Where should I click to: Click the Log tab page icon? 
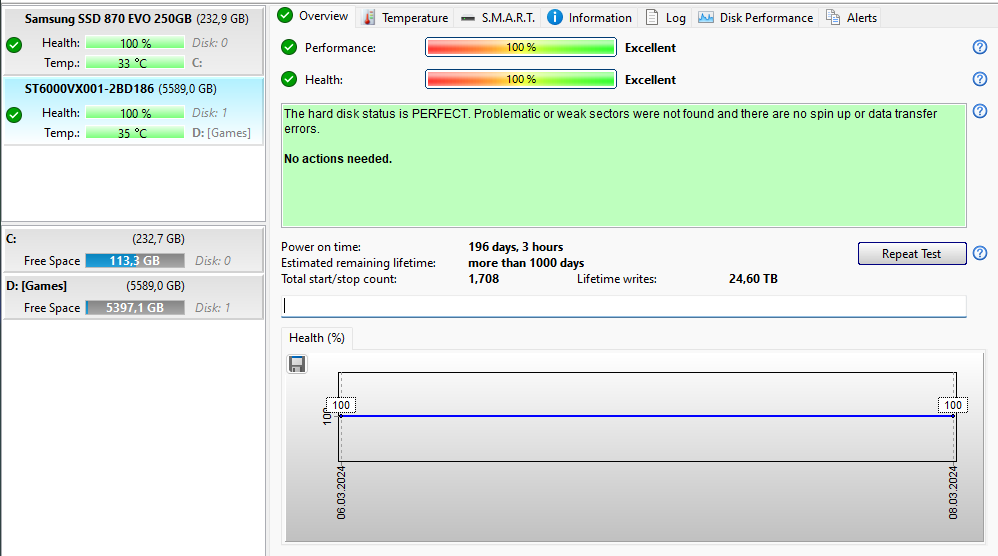(652, 17)
